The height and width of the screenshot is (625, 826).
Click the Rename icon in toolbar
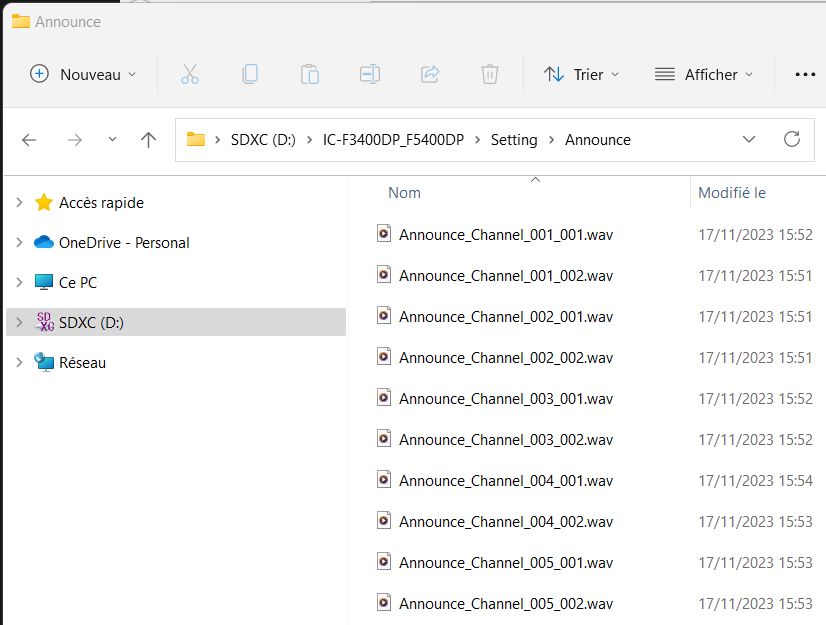pos(370,74)
